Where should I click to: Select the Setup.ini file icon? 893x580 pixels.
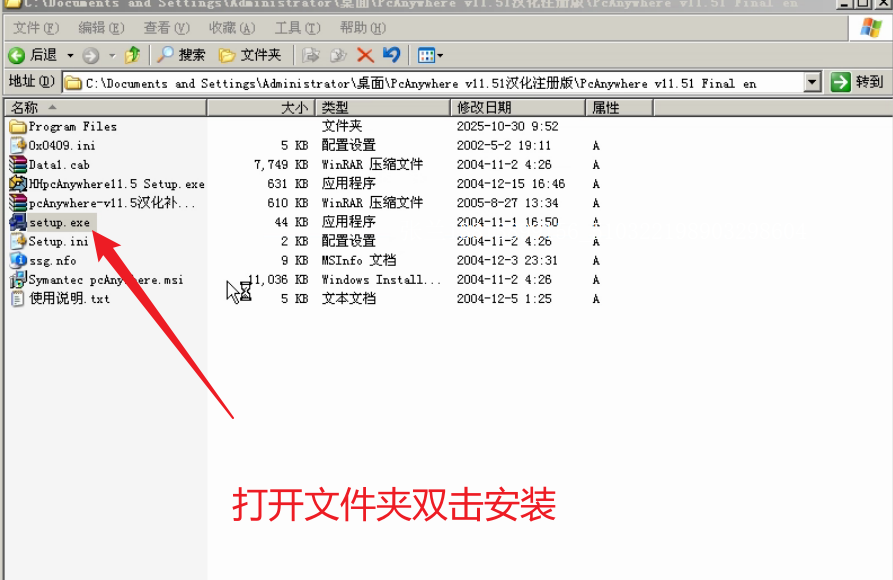click(x=18, y=241)
